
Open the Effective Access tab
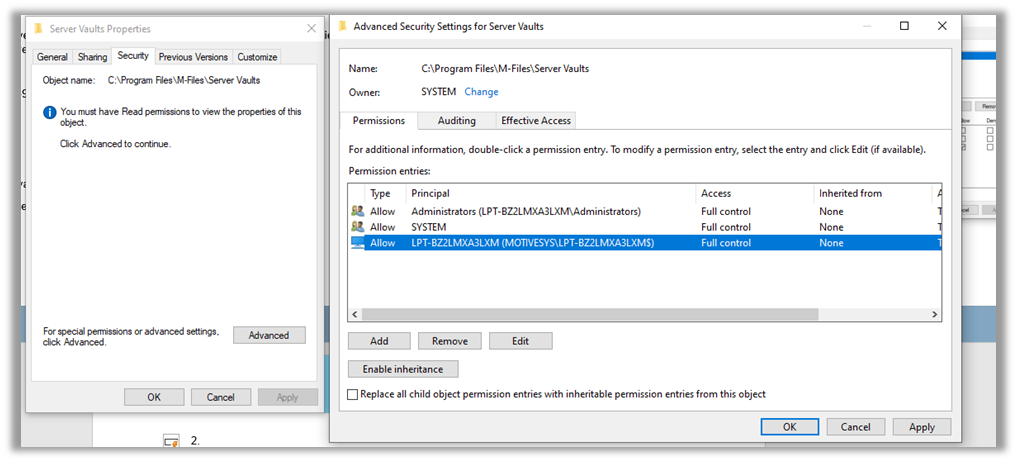point(536,121)
